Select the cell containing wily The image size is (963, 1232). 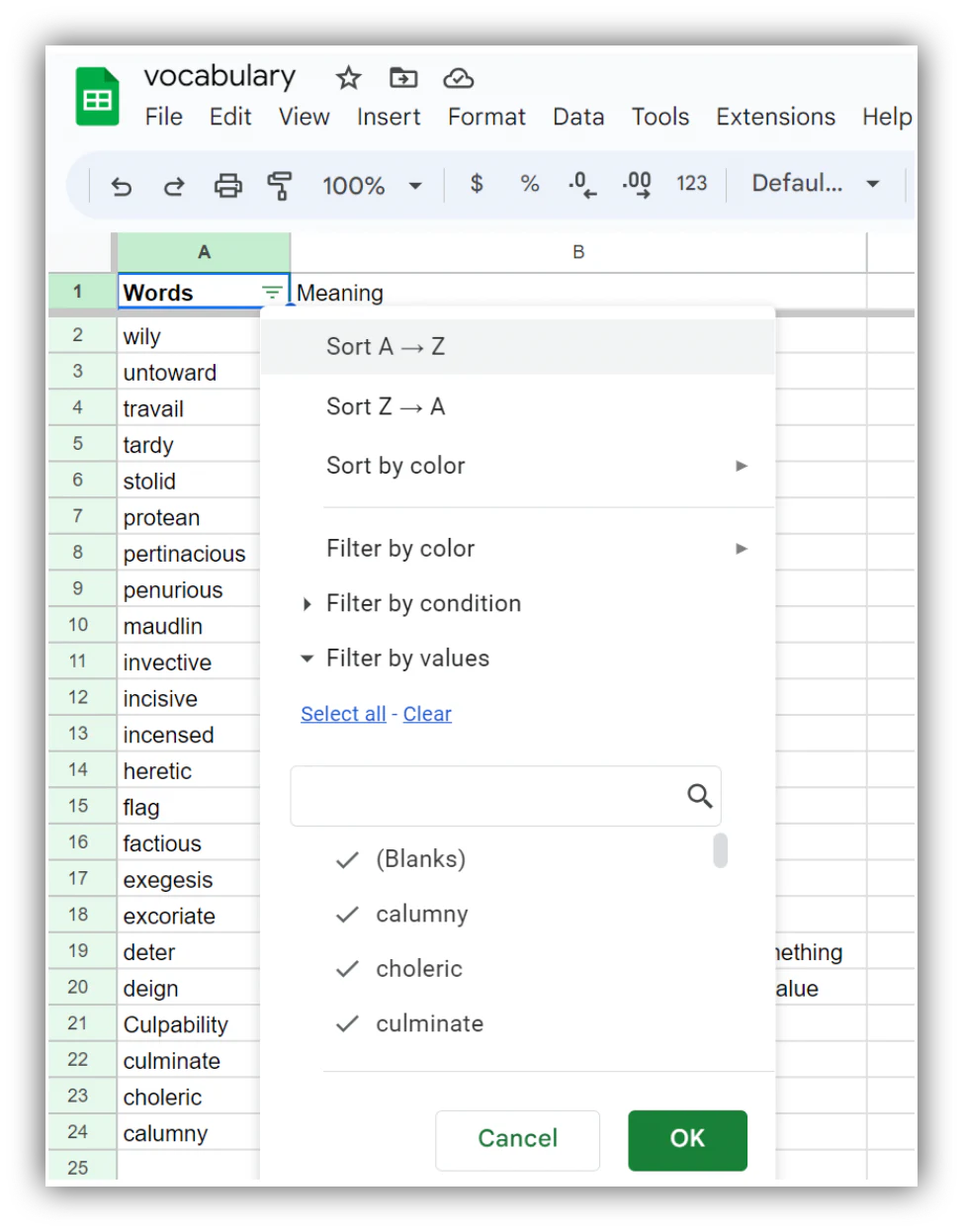coord(188,336)
